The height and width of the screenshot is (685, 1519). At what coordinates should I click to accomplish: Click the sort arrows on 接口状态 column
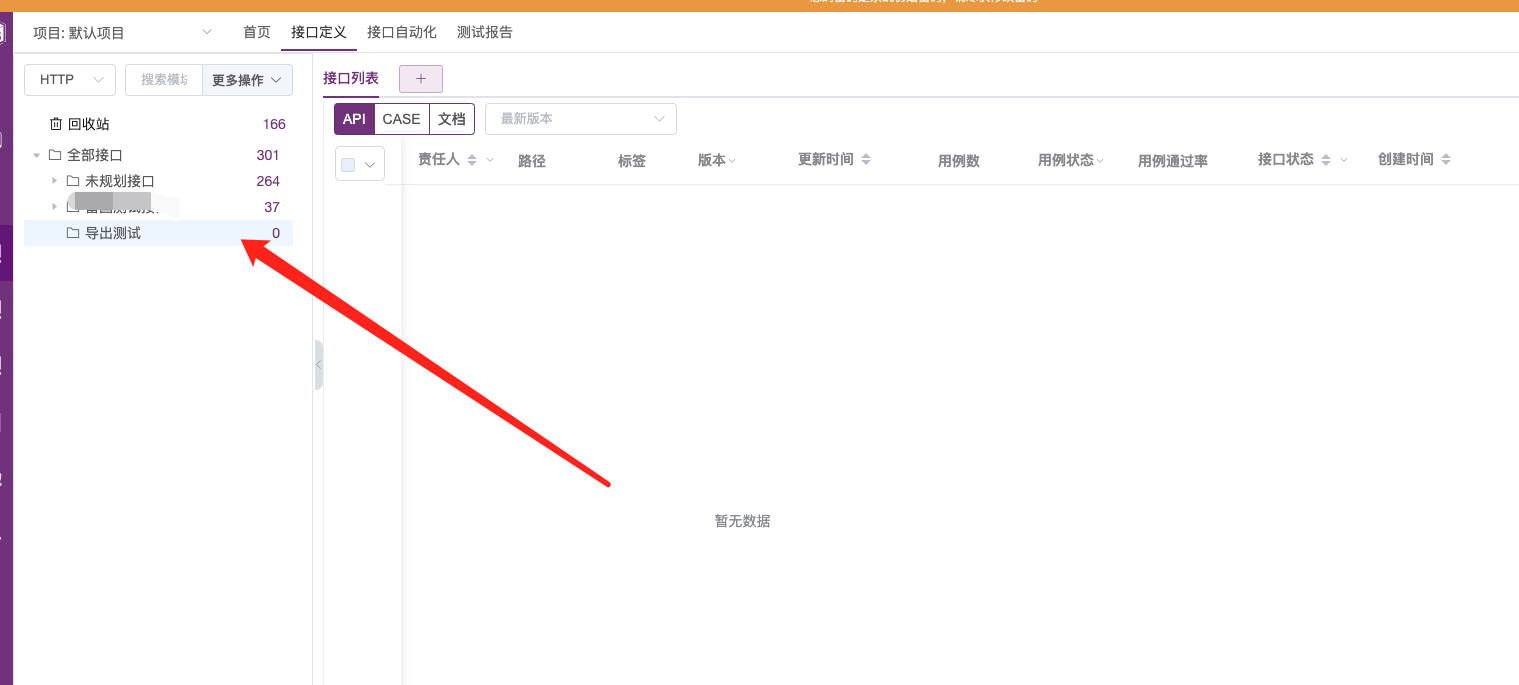point(1326,160)
